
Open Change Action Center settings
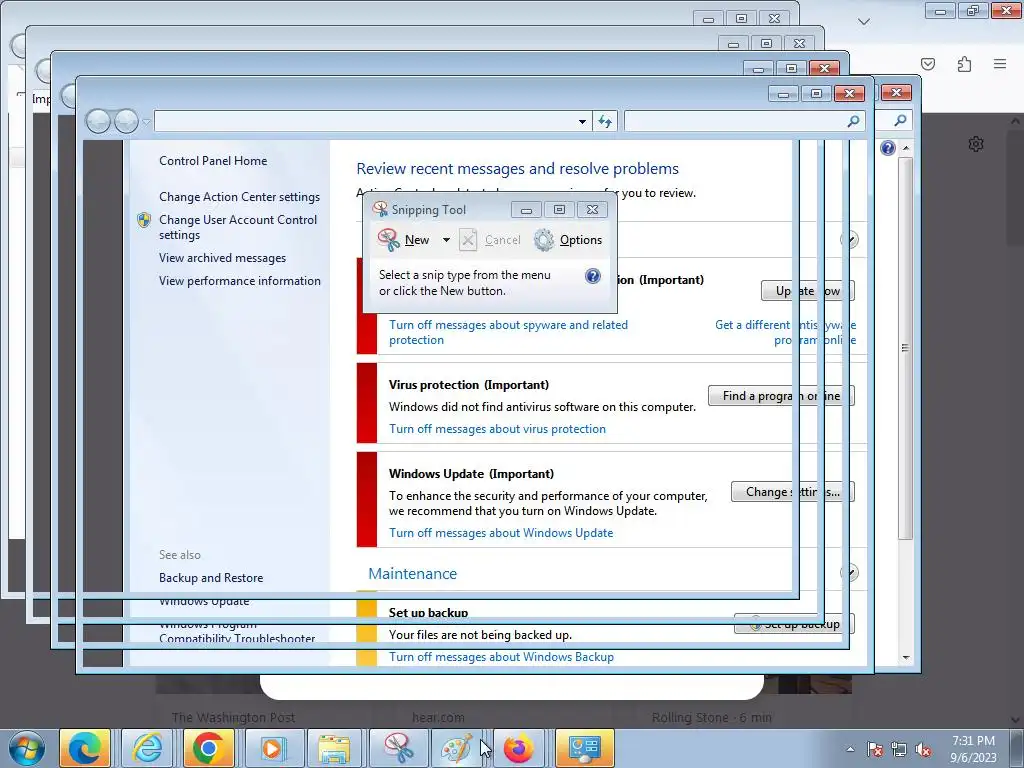point(239,197)
